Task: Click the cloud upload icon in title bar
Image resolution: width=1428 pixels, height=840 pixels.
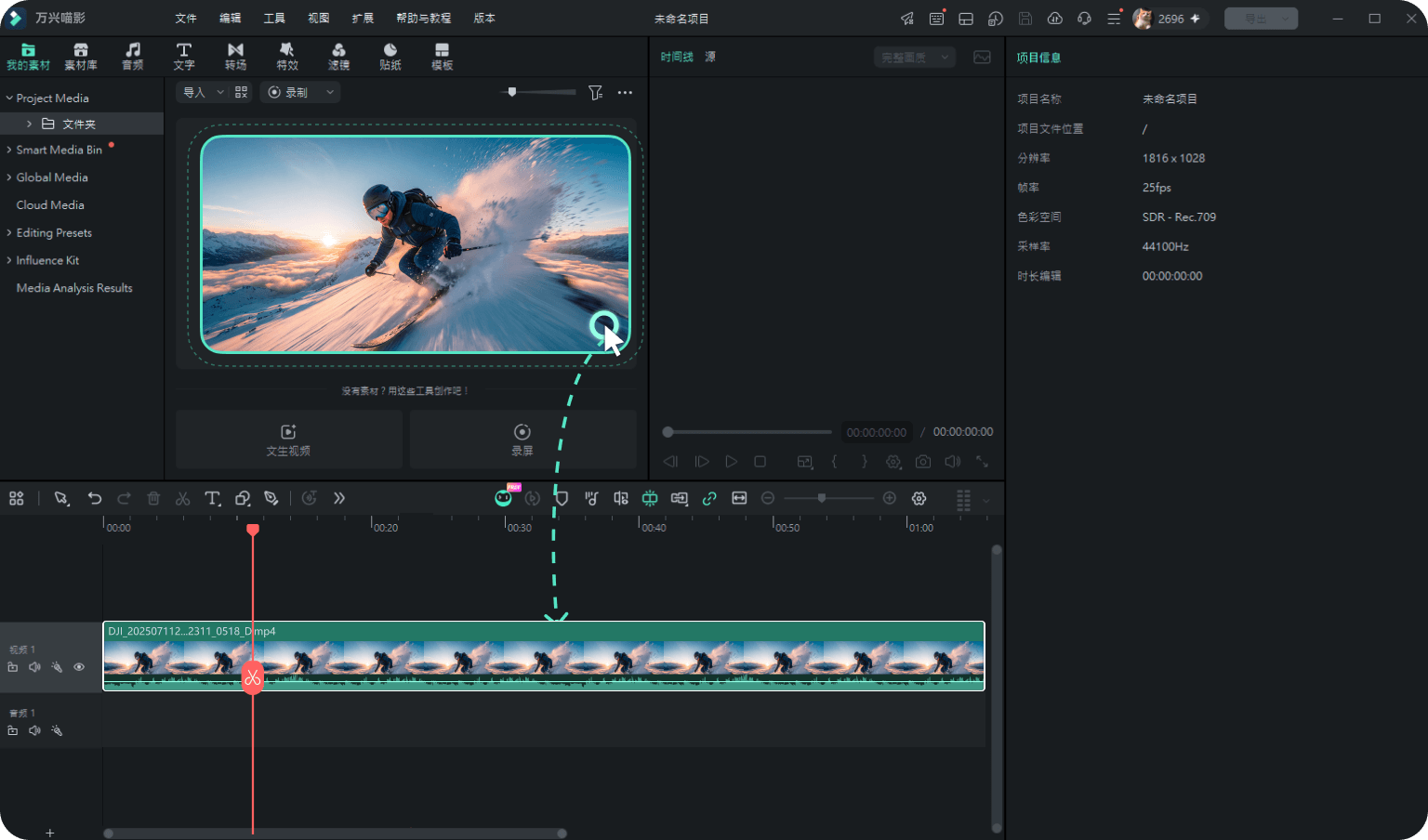Action: pyautogui.click(x=1054, y=19)
